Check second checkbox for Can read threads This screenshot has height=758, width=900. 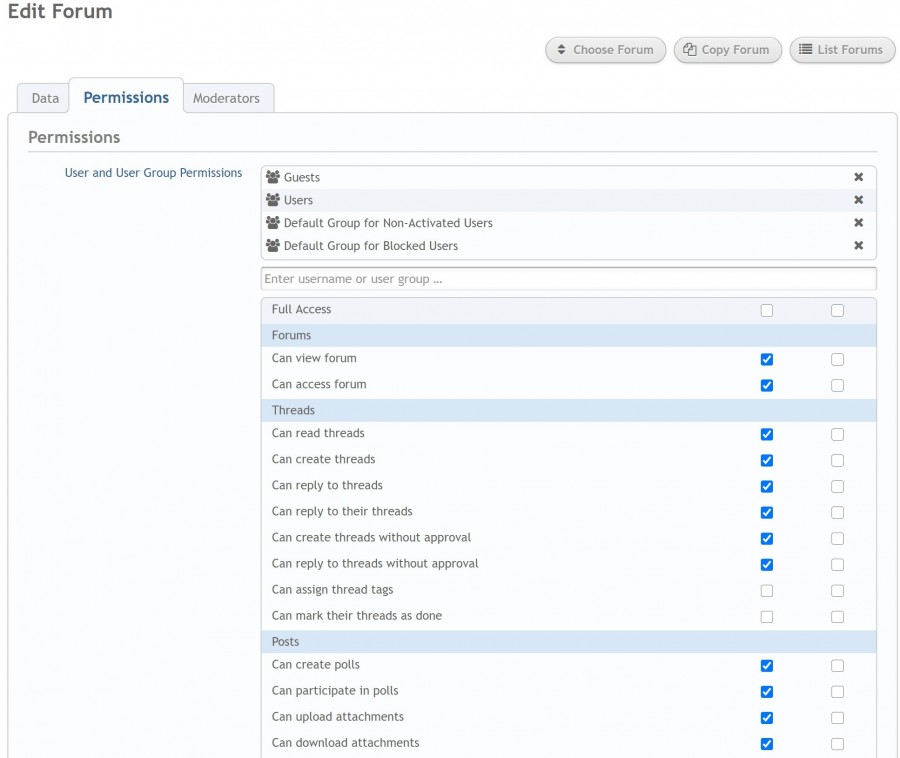tap(837, 434)
